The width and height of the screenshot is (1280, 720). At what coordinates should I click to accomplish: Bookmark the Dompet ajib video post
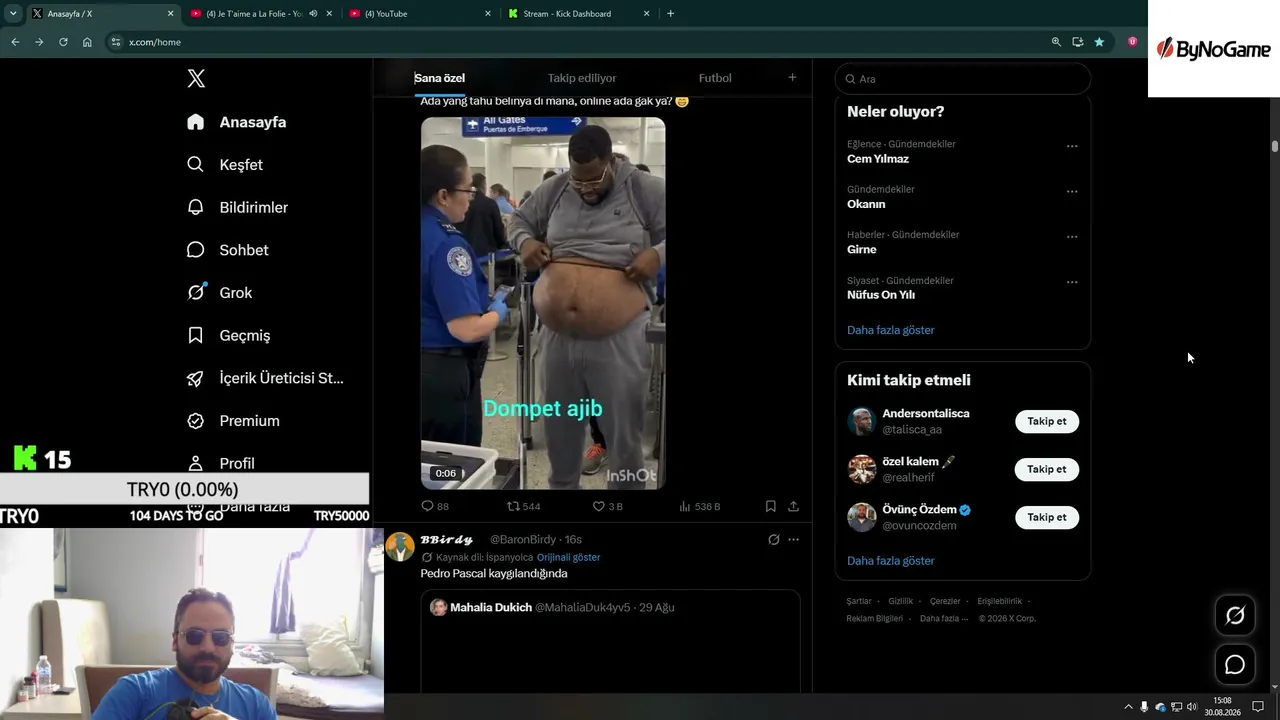point(771,506)
